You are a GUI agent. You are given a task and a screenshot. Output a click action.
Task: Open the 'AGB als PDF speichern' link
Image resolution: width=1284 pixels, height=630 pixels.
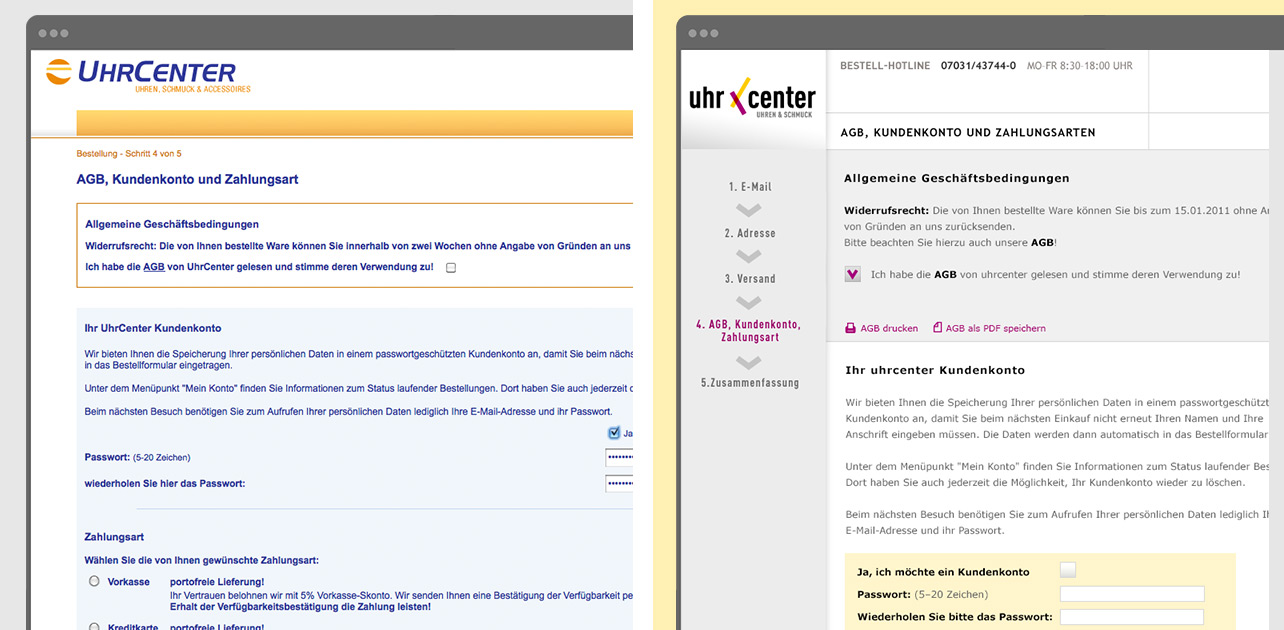tap(996, 328)
